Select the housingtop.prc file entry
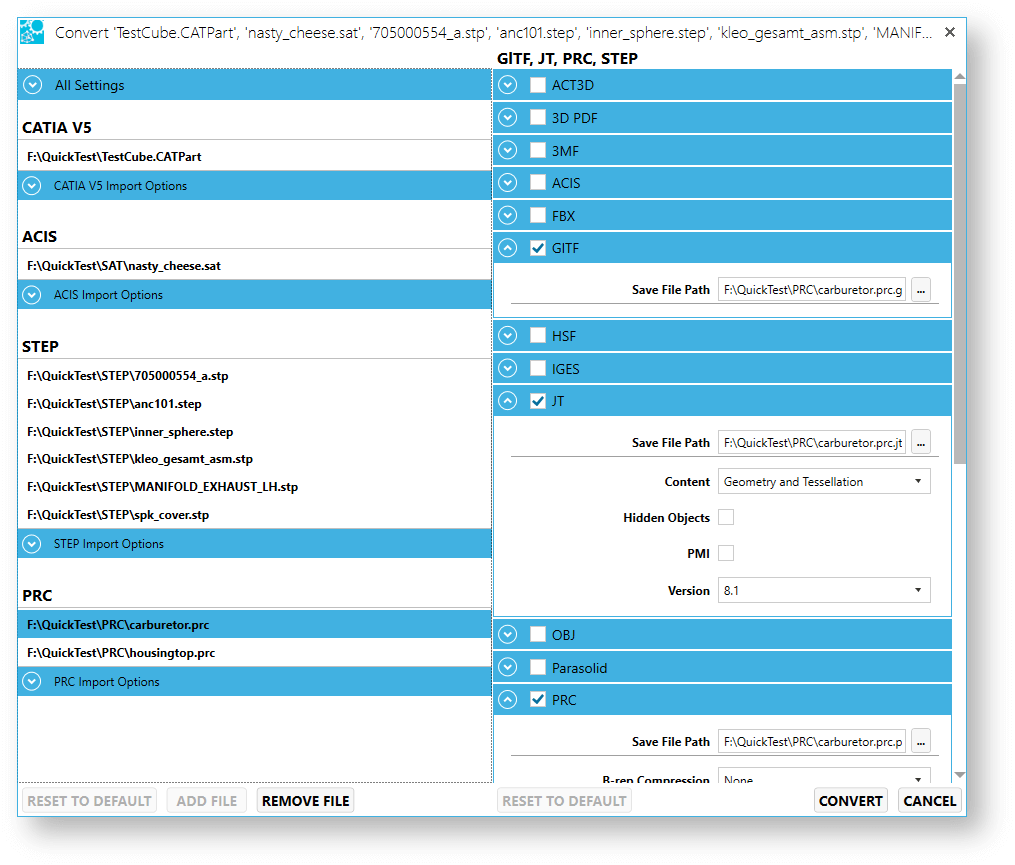Screen dimensions: 1015x865 coord(121,653)
